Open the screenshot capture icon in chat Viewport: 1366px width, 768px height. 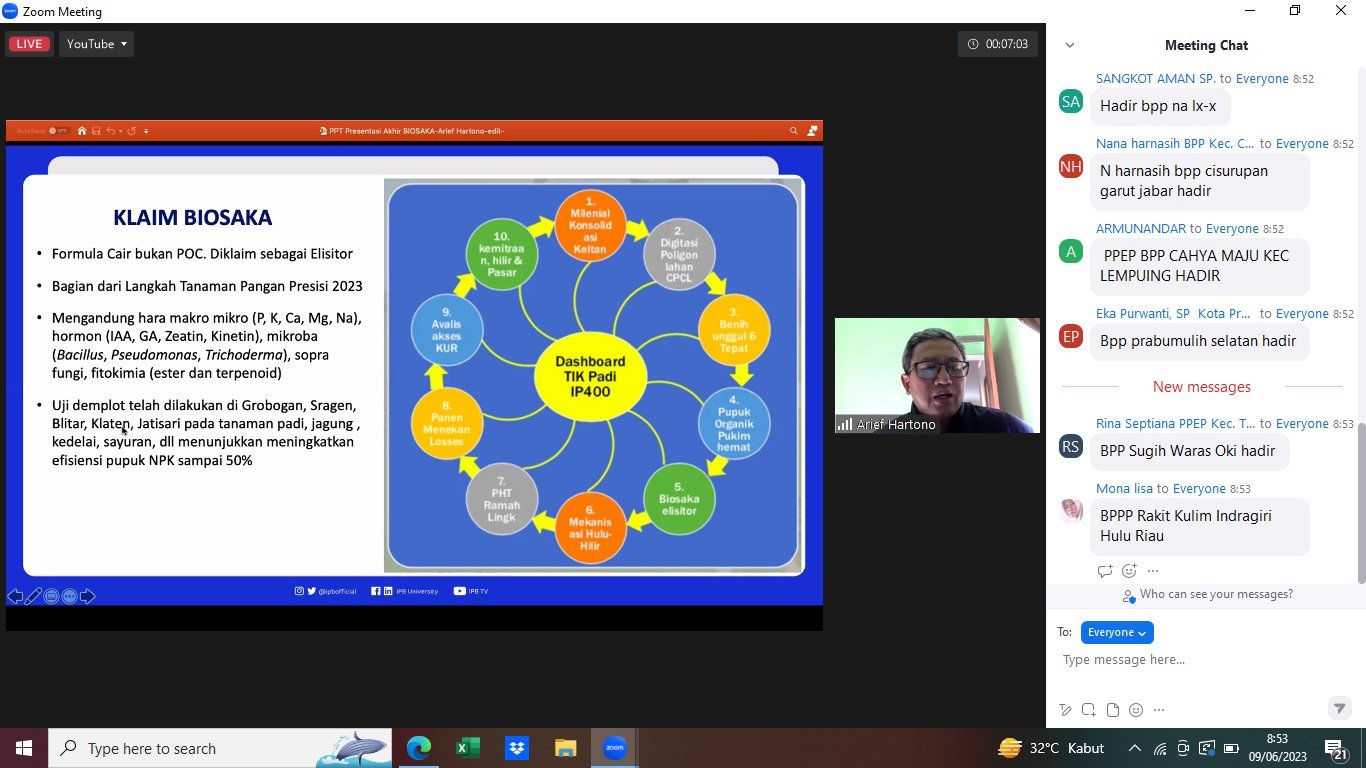[1088, 710]
